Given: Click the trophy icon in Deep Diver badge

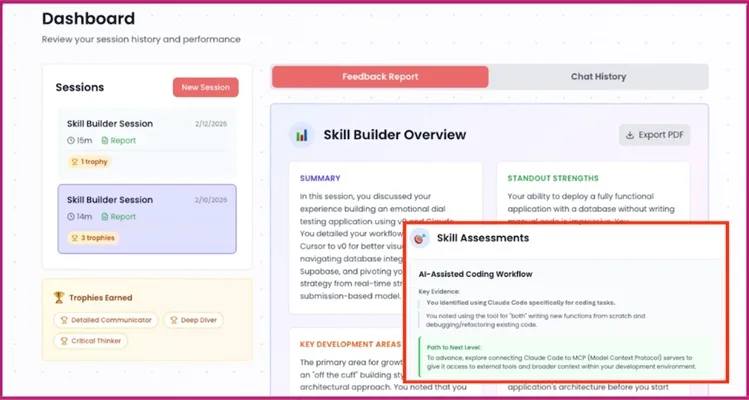Looking at the screenshot, I should tap(172, 320).
